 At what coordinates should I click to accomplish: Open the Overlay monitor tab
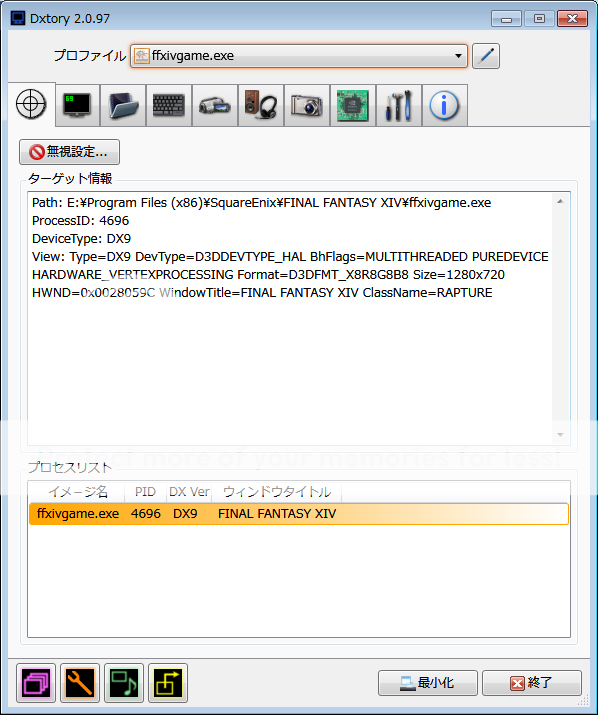[x=77, y=105]
